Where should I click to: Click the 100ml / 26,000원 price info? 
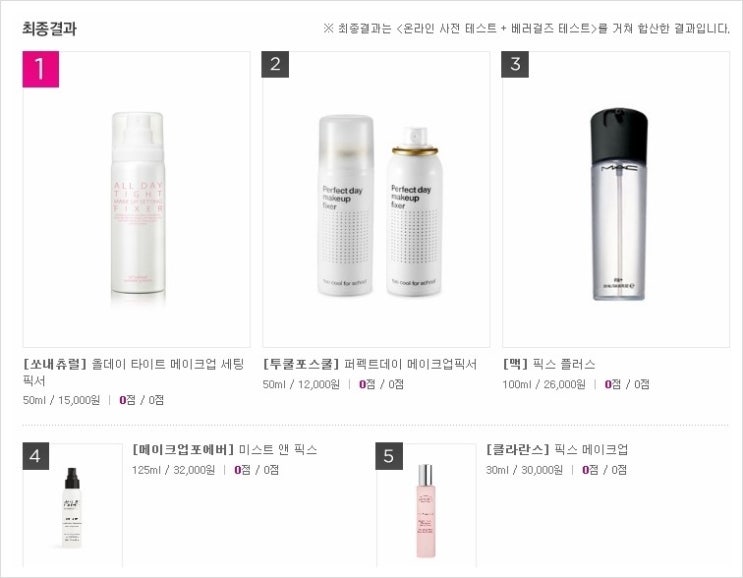tap(544, 384)
